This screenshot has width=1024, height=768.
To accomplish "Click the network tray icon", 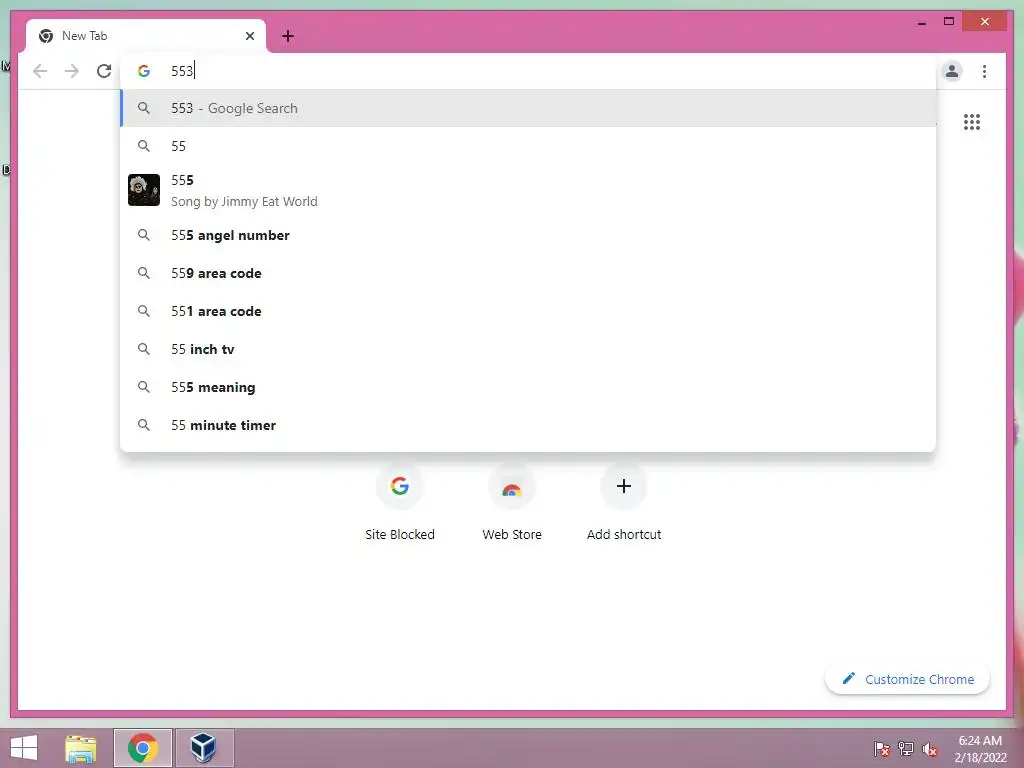I will (906, 748).
